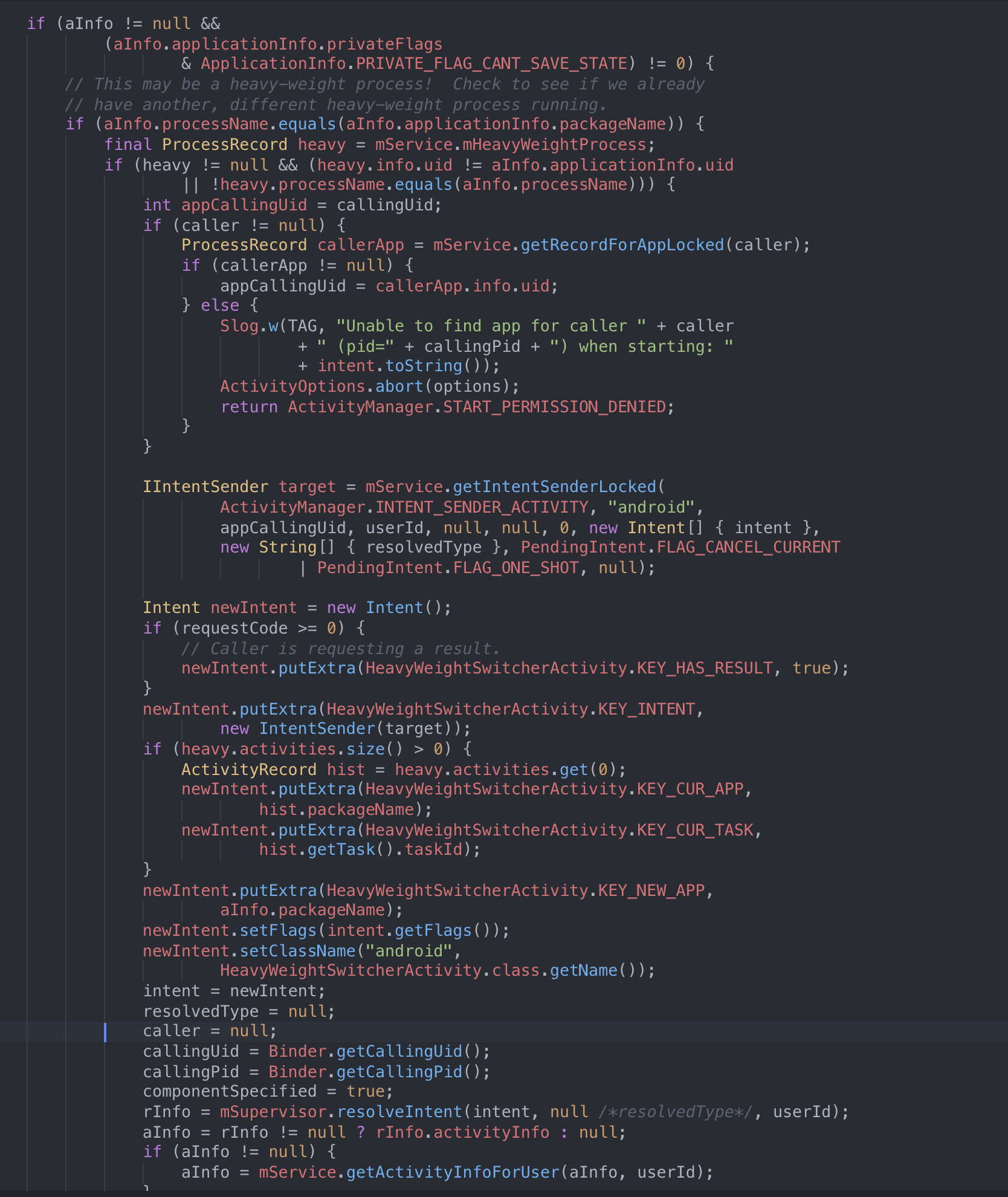1008x1197 pixels.
Task: Click rInfo.activityInfo in ternary expression
Action: [x=462, y=1132]
